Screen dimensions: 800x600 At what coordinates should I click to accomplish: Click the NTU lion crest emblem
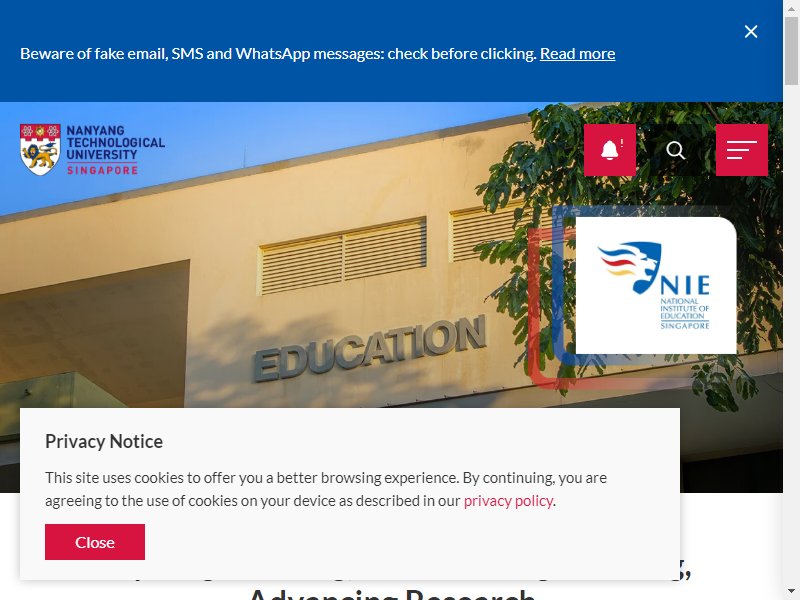pyautogui.click(x=40, y=150)
